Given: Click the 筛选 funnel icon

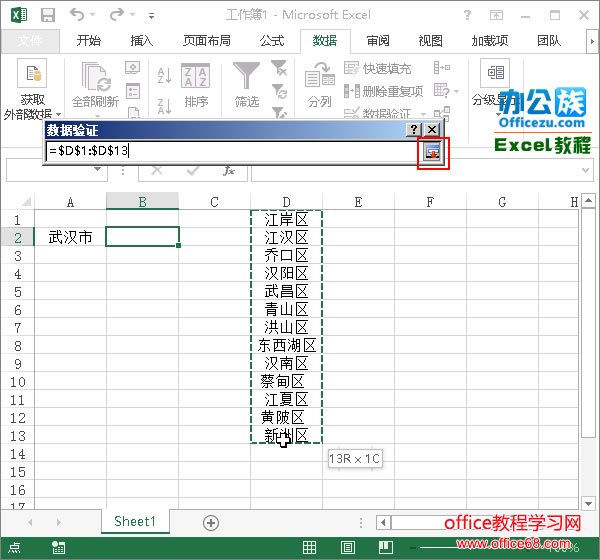Looking at the screenshot, I should point(246,76).
